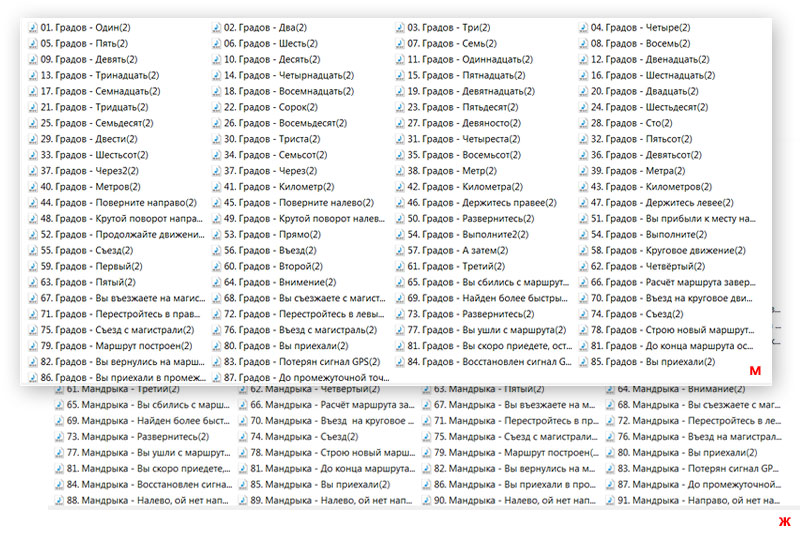Screen dimensions: 800x536
Task: Select the file '37. Градов - Через2(2)'
Action: click(x=84, y=171)
